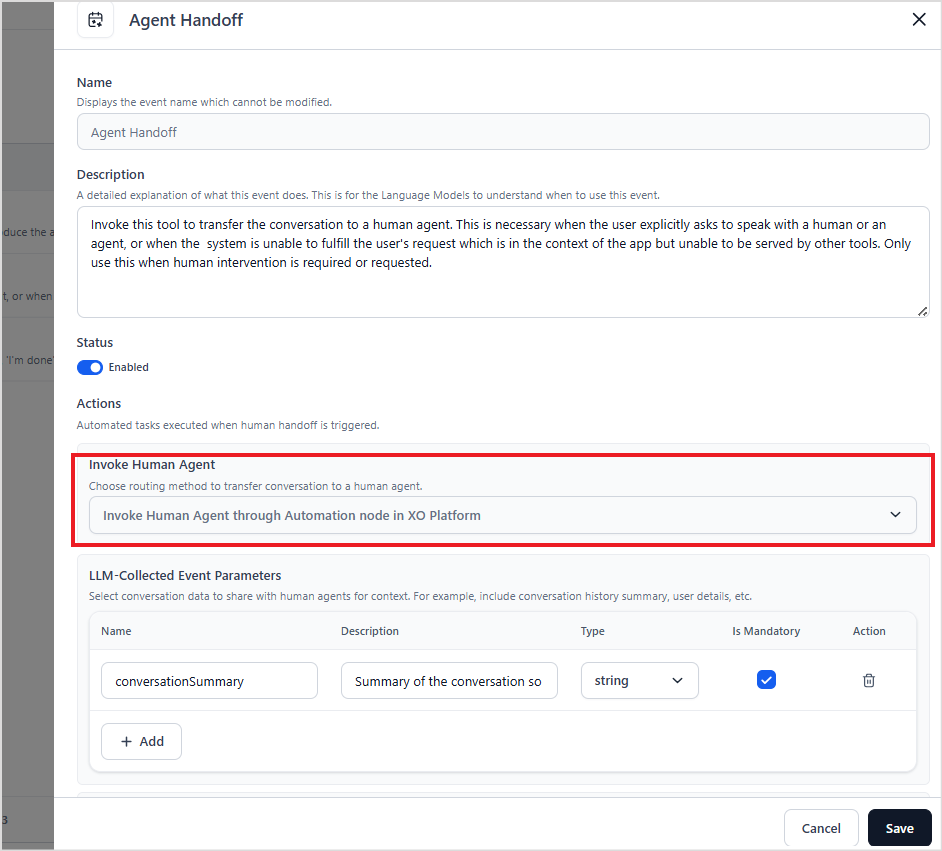Save the Agent Handoff settings
This screenshot has height=851, width=942.
tap(899, 828)
